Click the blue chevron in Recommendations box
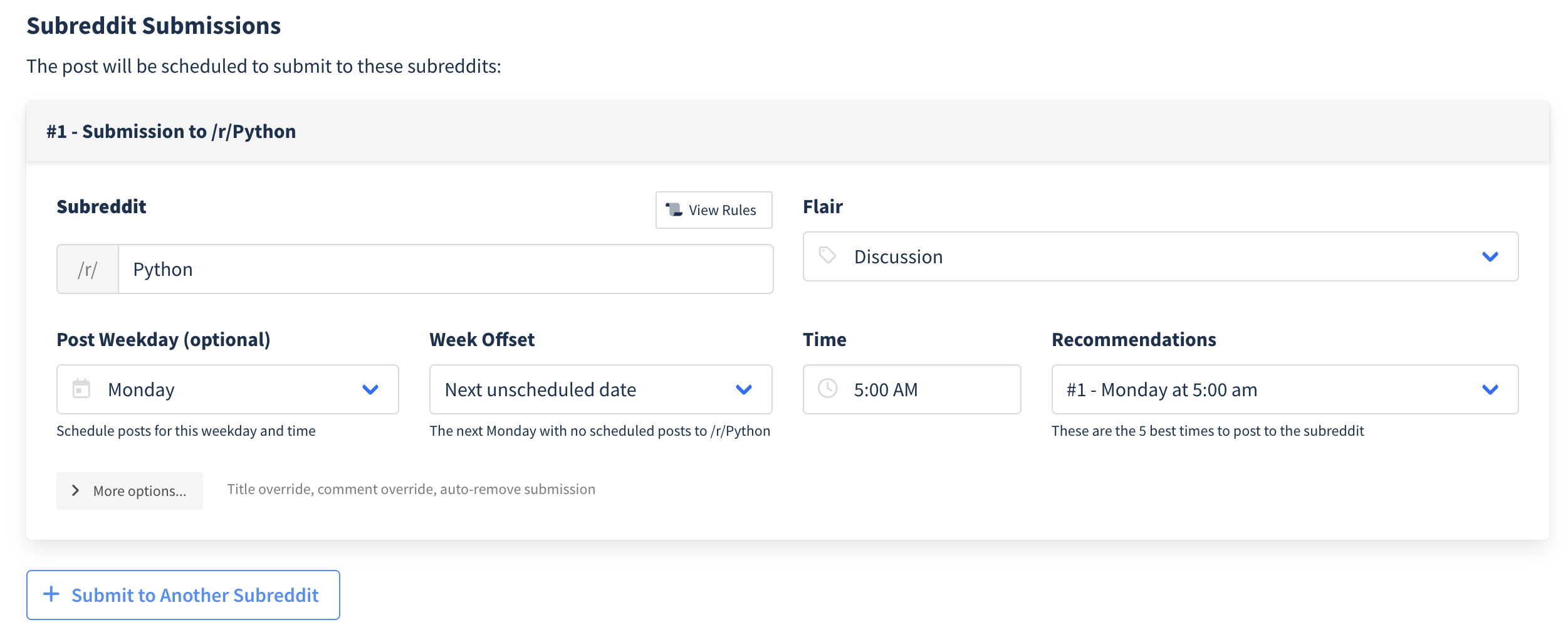This screenshot has width=1568, height=637. (1490, 389)
